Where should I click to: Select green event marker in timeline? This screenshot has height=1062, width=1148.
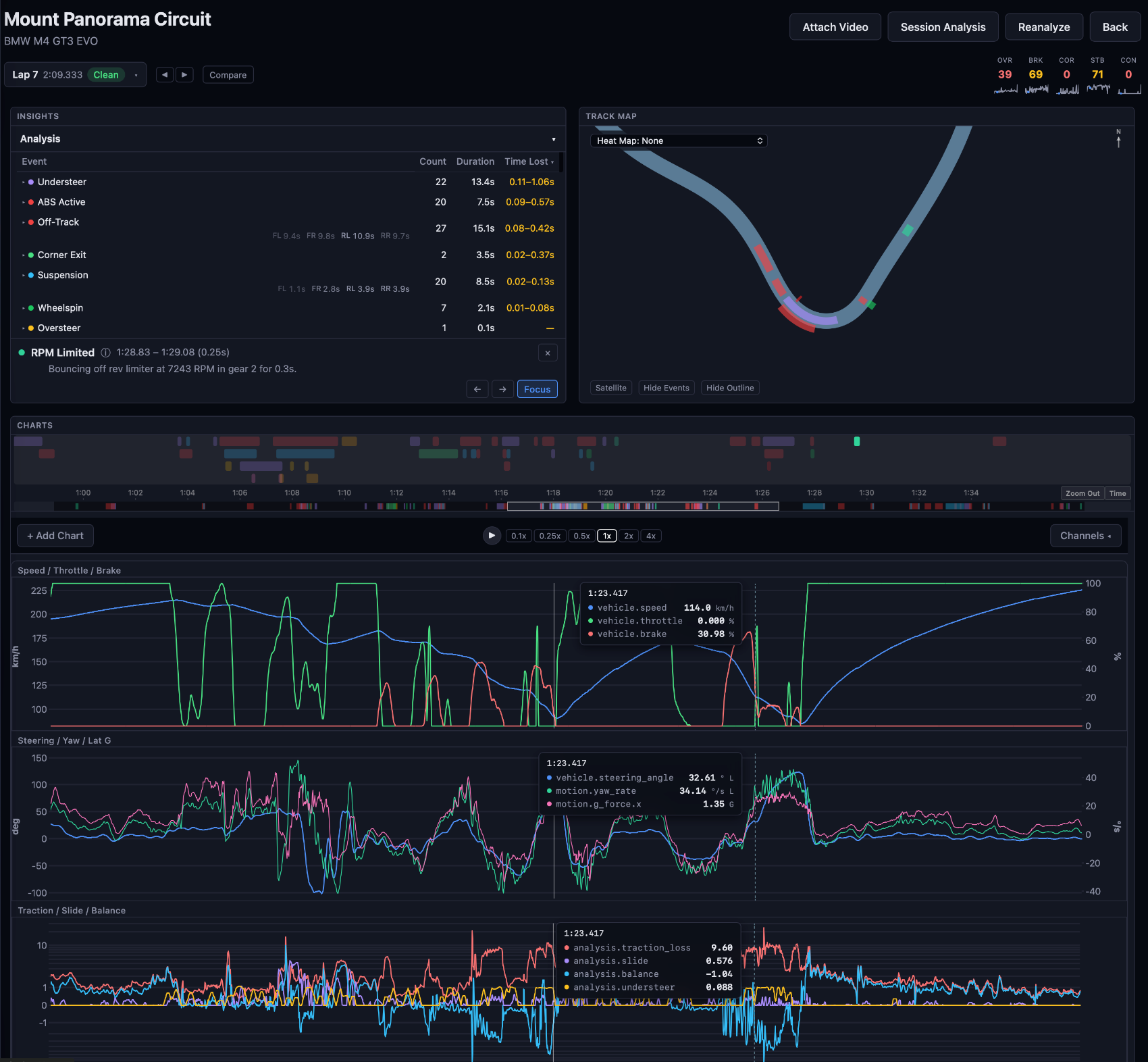coord(857,441)
